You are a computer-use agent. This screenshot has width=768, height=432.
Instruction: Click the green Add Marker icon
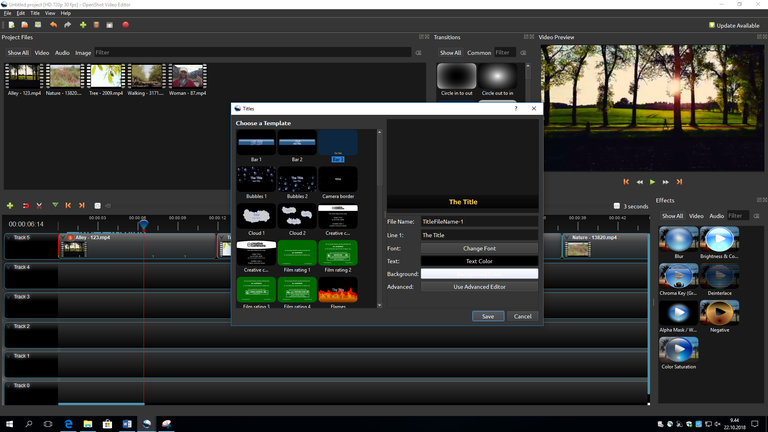(x=54, y=205)
